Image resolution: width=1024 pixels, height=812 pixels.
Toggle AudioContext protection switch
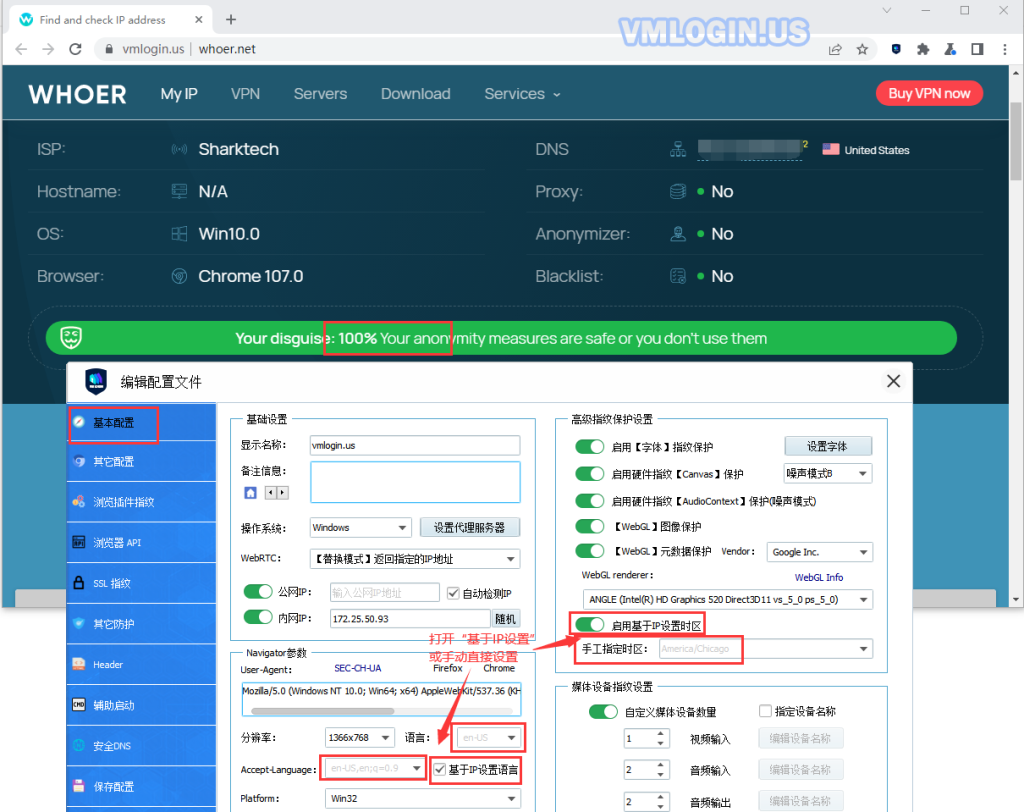click(590, 501)
